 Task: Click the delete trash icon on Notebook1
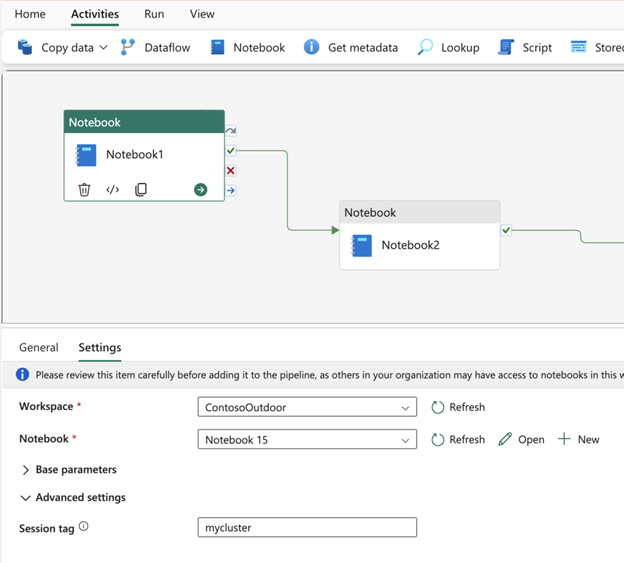pyautogui.click(x=85, y=189)
